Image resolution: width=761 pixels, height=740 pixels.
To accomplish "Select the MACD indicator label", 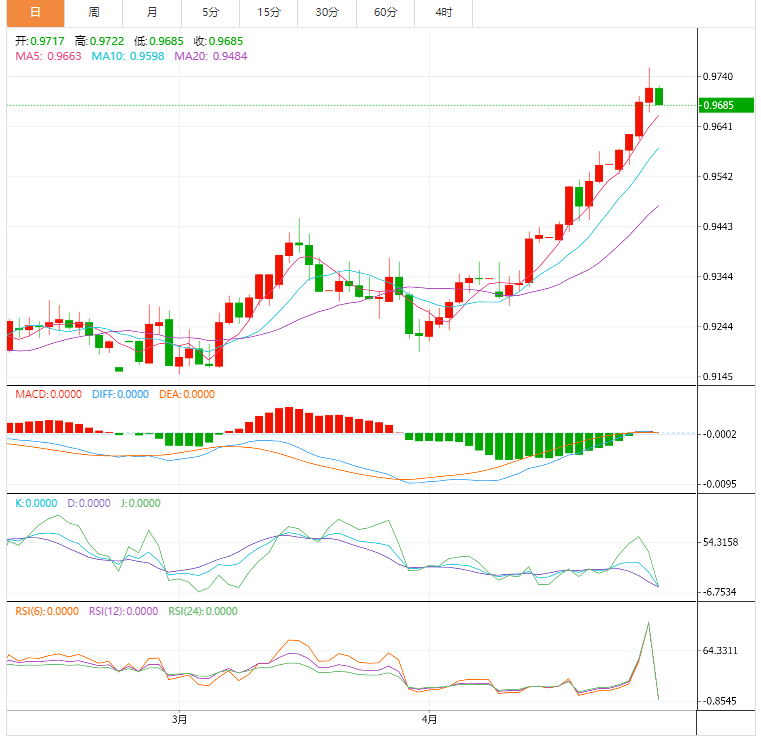I will [48, 394].
